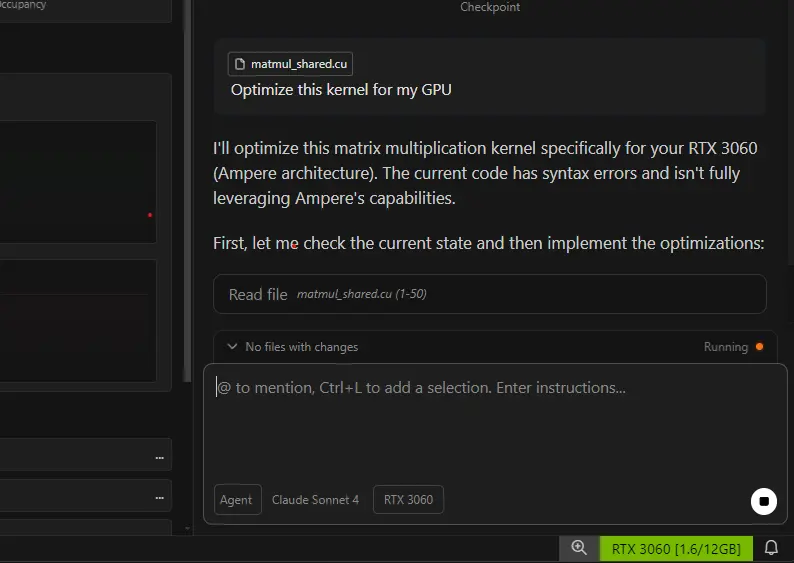Open first ellipsis menu in left panel
Image resolution: width=794 pixels, height=563 pixels.
click(159, 458)
